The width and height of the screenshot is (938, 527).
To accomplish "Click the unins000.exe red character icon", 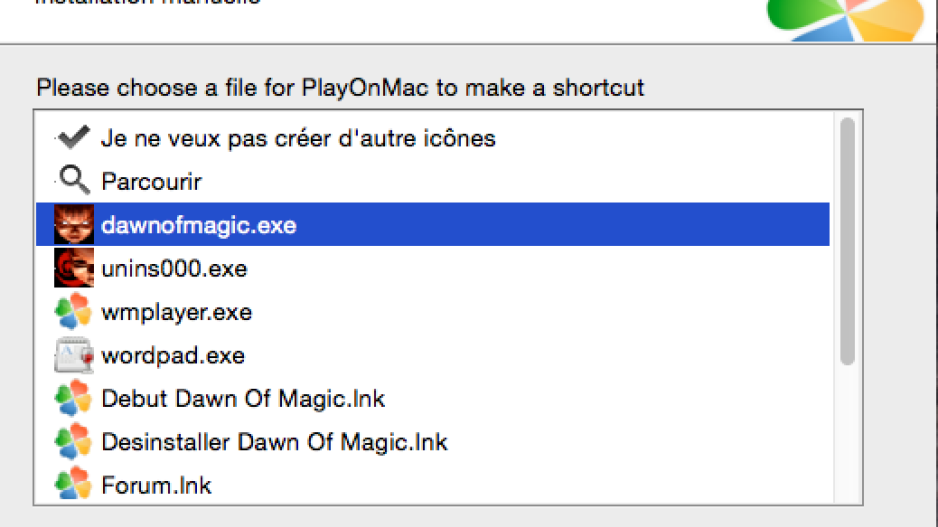I will (x=74, y=268).
